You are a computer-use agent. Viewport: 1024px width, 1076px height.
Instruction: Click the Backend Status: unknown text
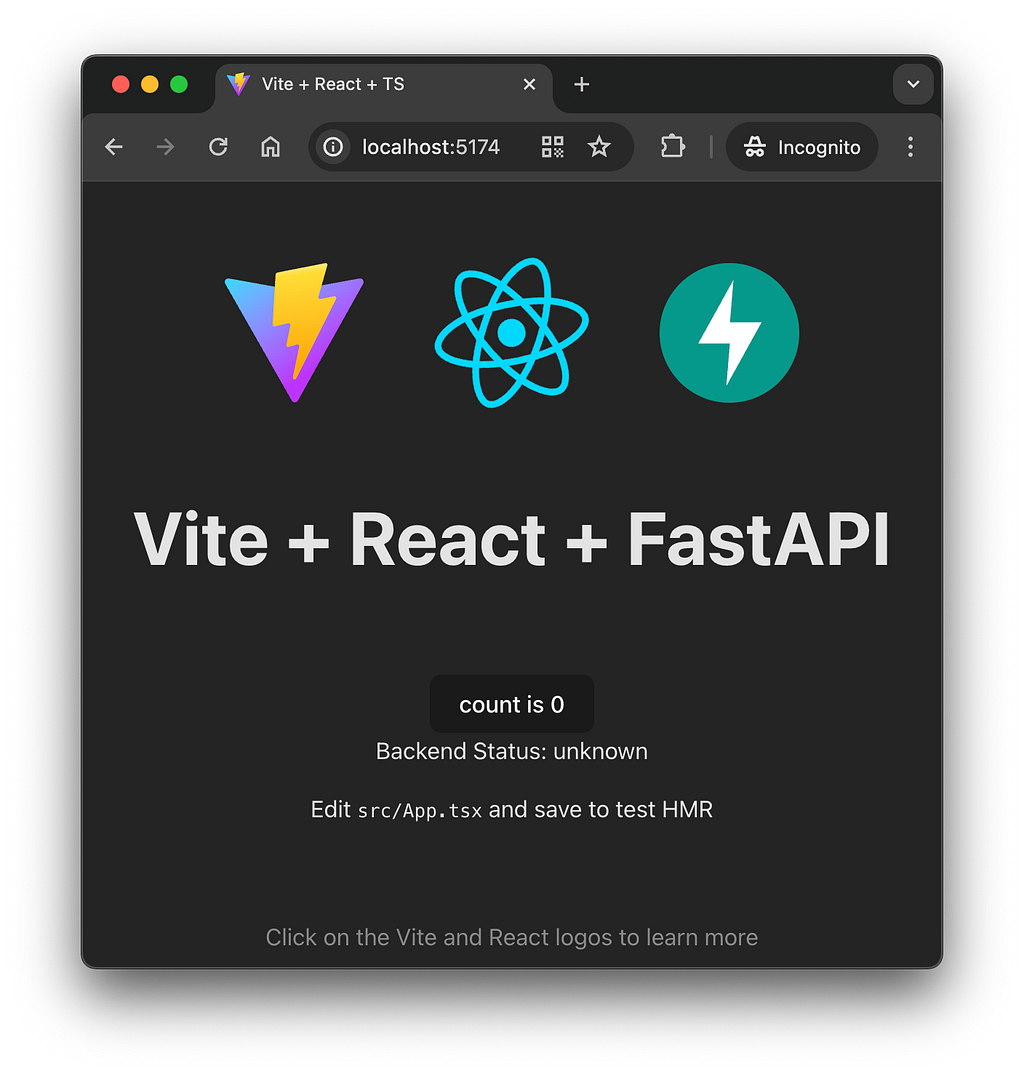click(511, 751)
